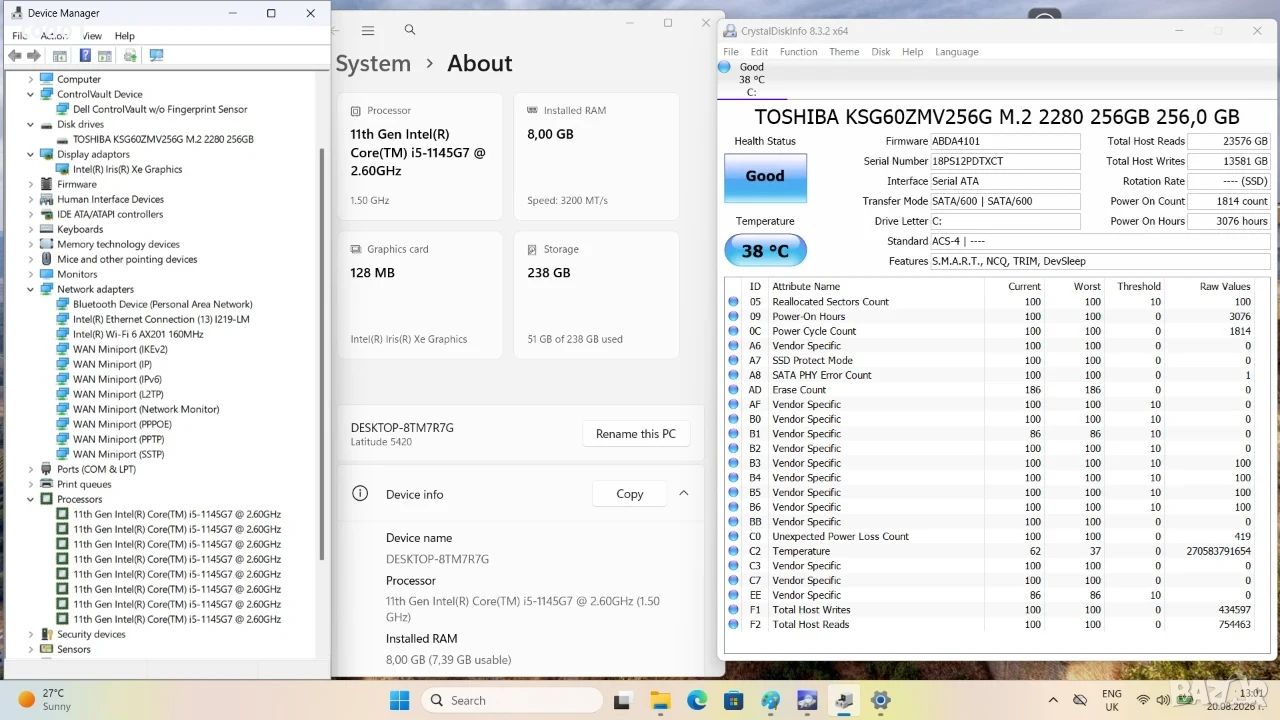Launch Microsoft Edge from the taskbar
Screen dimensions: 1280x720
[x=697, y=700]
